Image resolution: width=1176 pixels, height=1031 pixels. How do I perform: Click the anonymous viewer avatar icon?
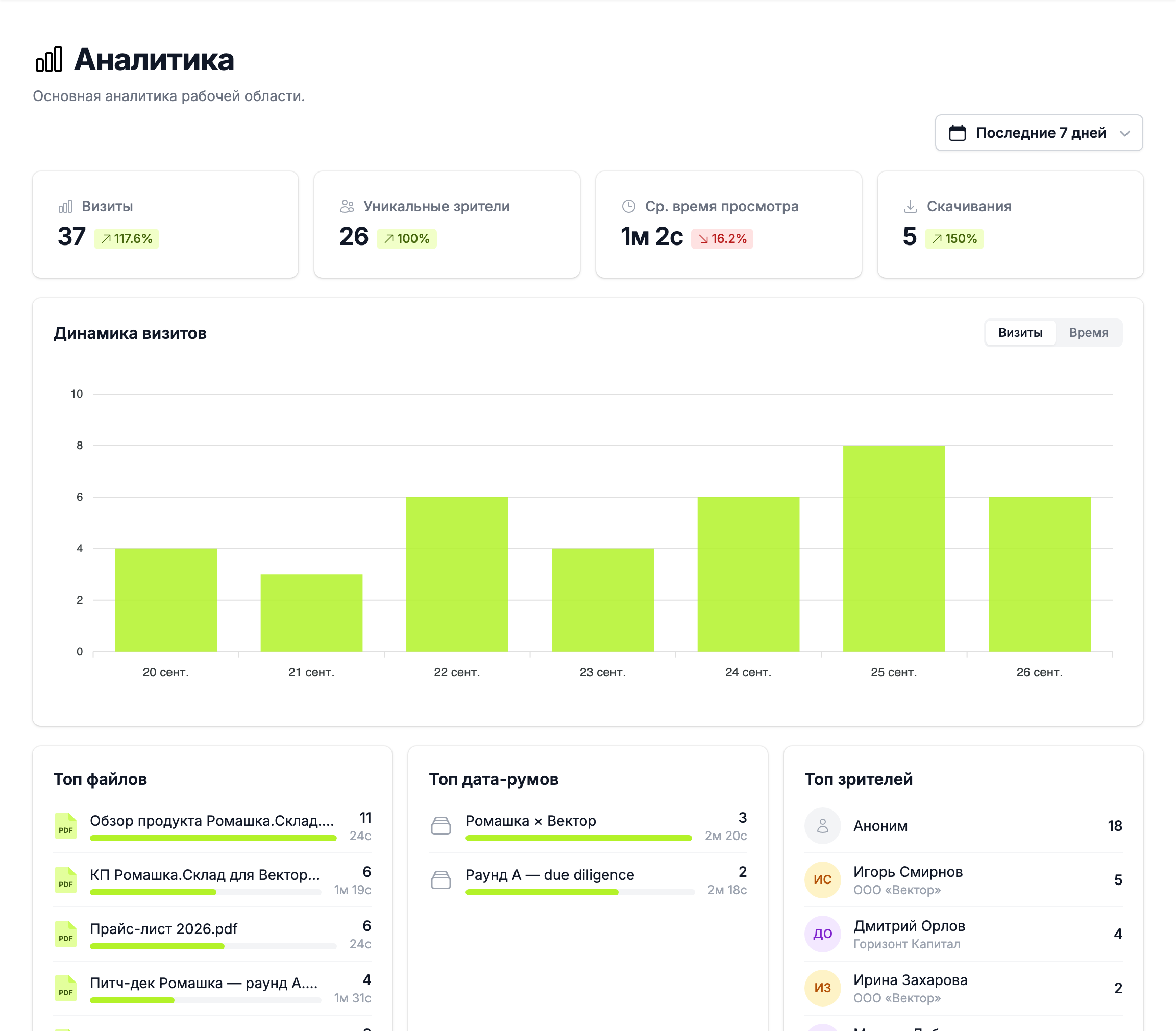tap(822, 826)
